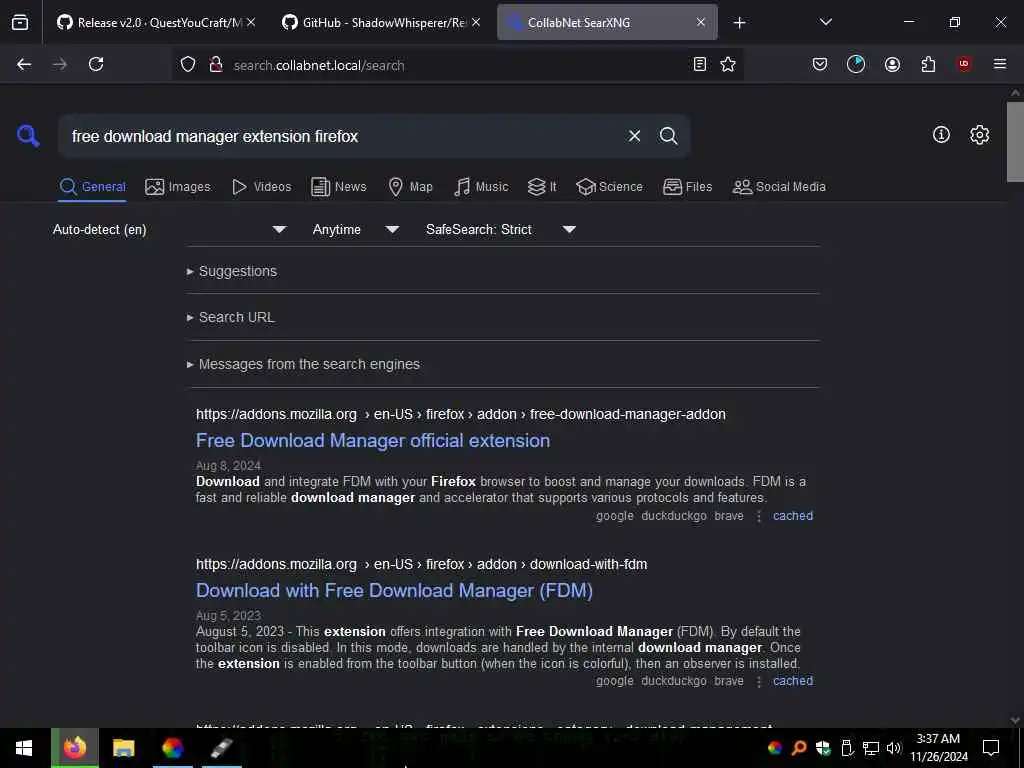This screenshot has height=768, width=1024.
Task: Select the It search category
Action: (x=542, y=187)
